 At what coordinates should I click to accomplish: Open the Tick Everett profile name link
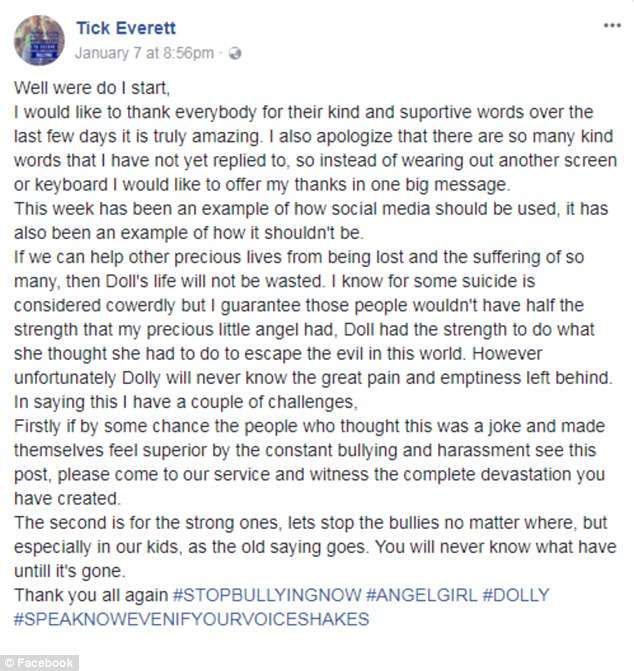pyautogui.click(x=125, y=30)
